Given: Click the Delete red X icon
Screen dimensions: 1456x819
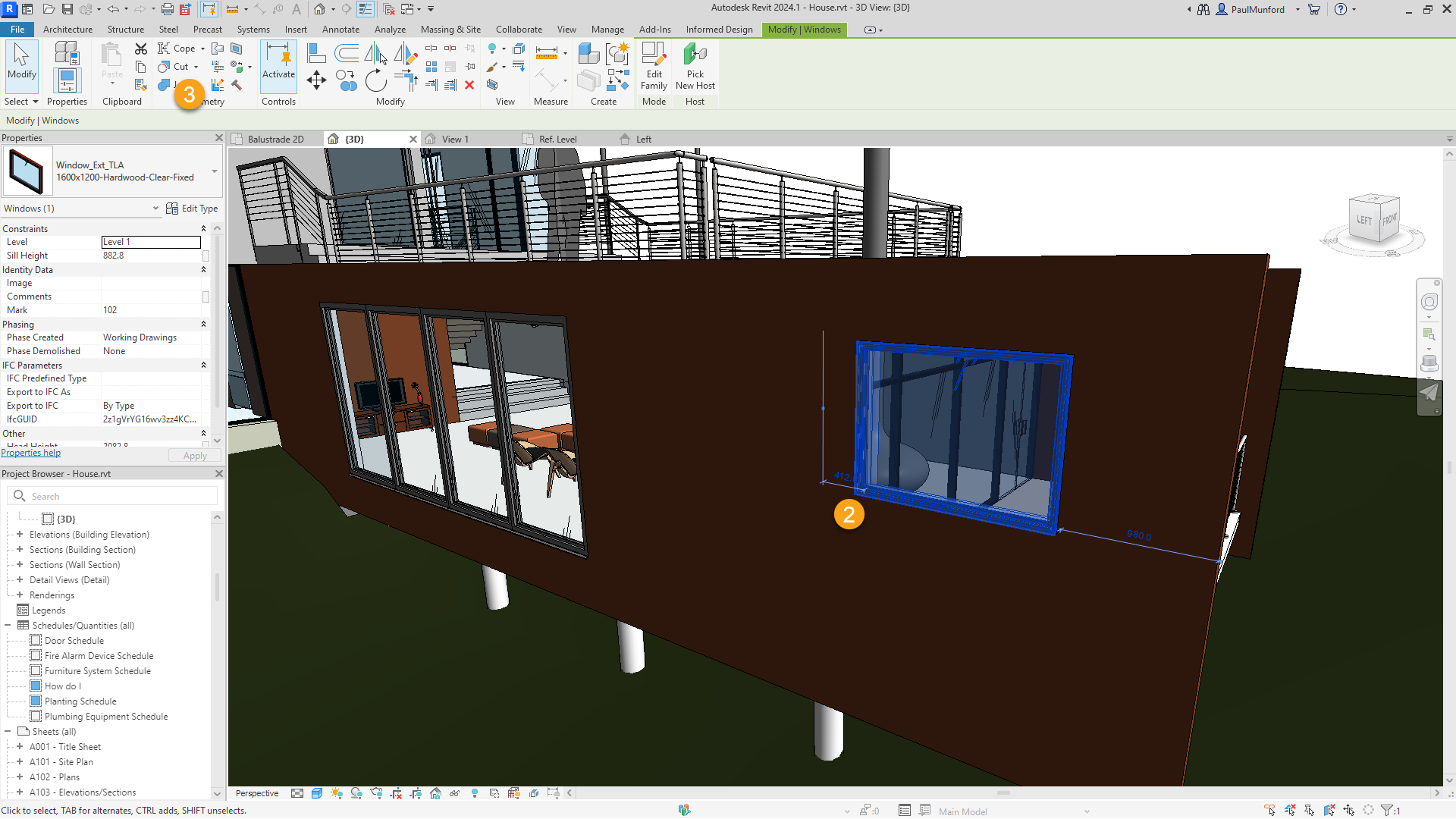Looking at the screenshot, I should click(x=469, y=85).
